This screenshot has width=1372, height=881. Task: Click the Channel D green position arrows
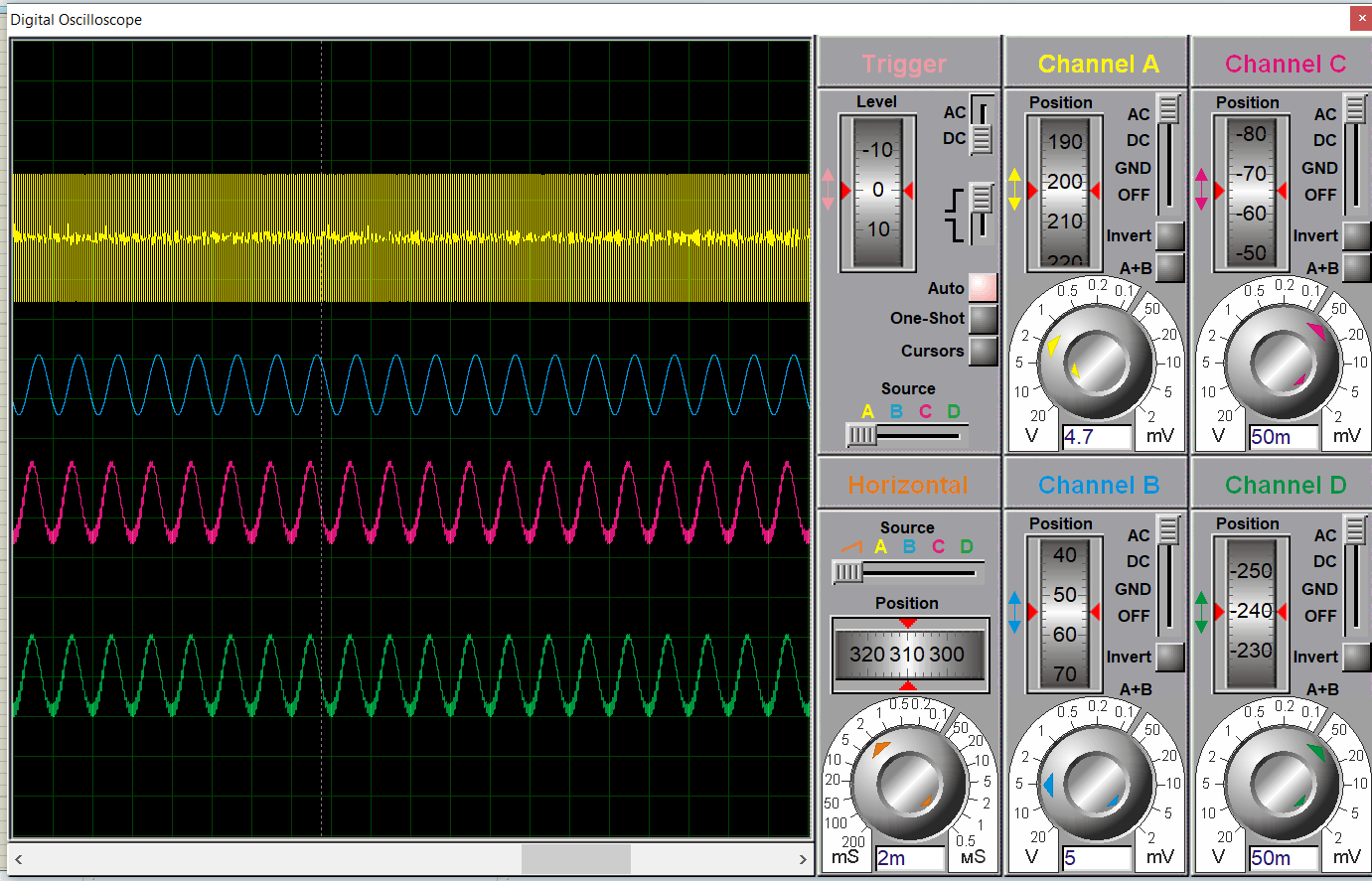point(1201,612)
